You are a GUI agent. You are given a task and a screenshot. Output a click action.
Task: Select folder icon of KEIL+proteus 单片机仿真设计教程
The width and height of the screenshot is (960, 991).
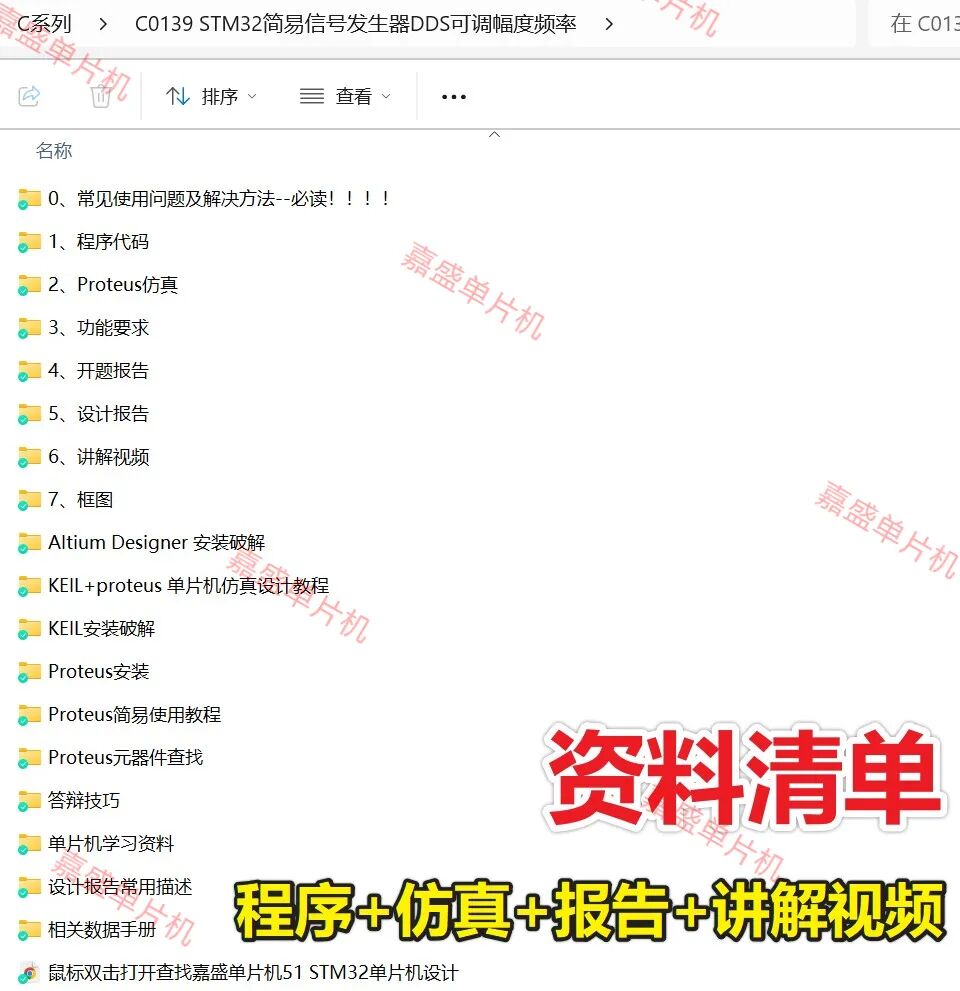point(29,586)
